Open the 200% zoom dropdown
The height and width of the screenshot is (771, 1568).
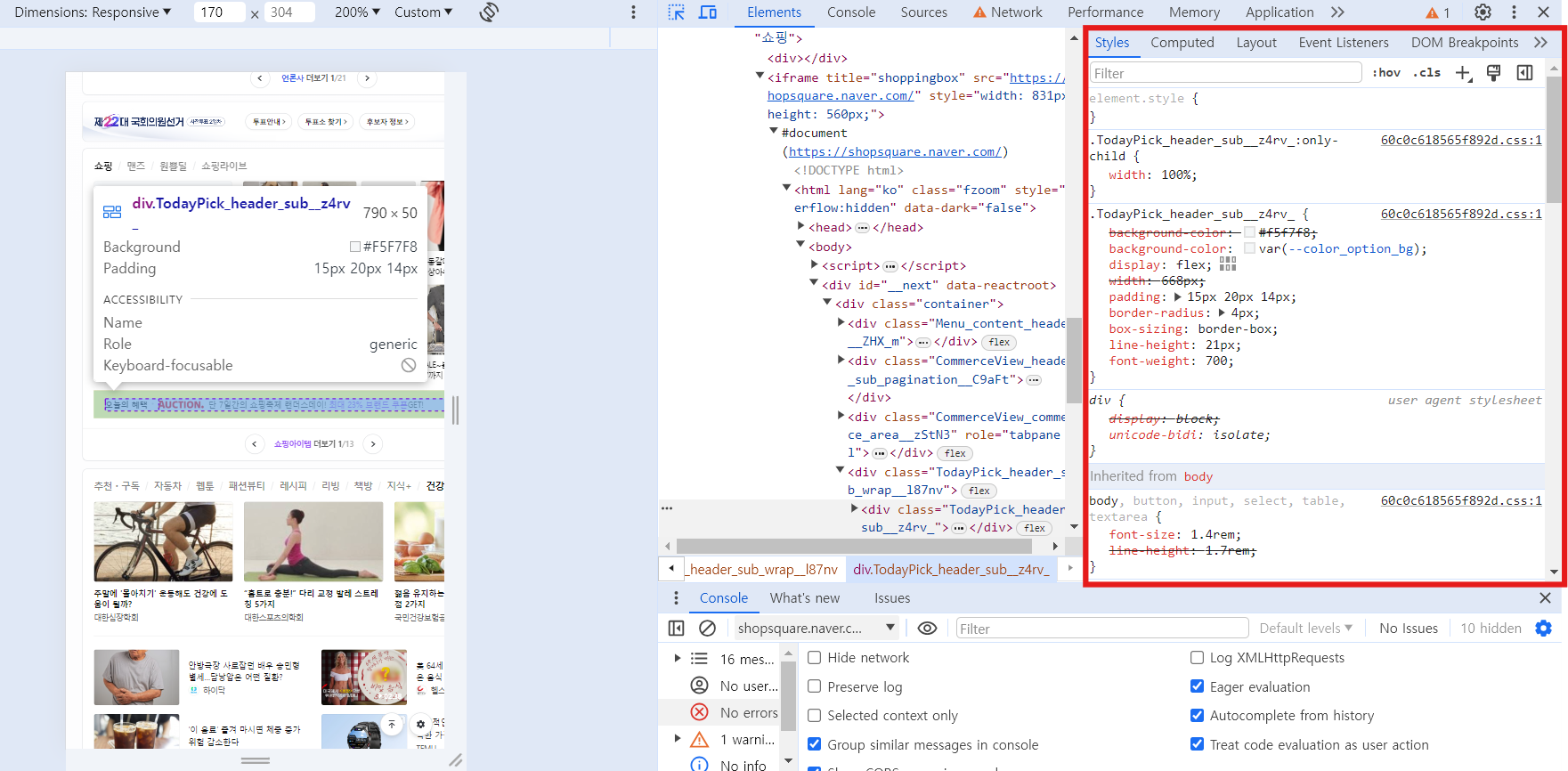[357, 12]
